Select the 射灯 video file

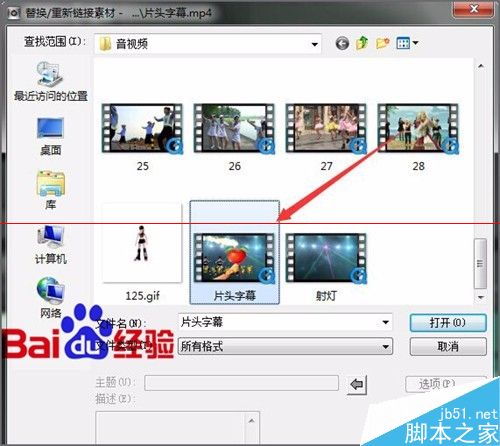326,267
